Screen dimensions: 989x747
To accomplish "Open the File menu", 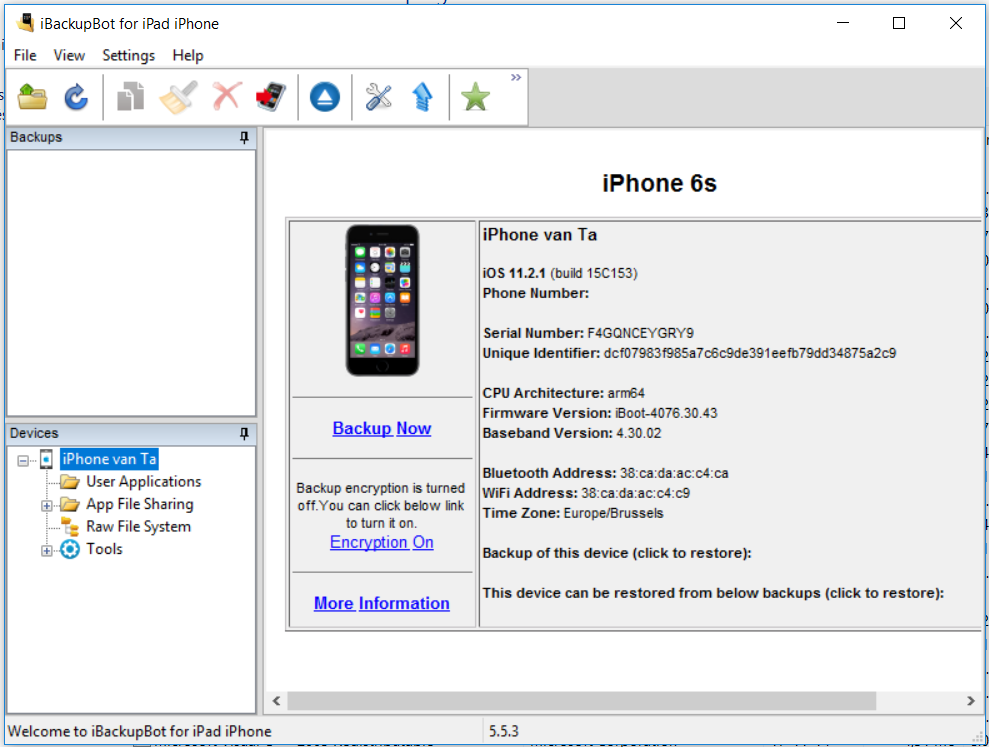I will (x=25, y=55).
